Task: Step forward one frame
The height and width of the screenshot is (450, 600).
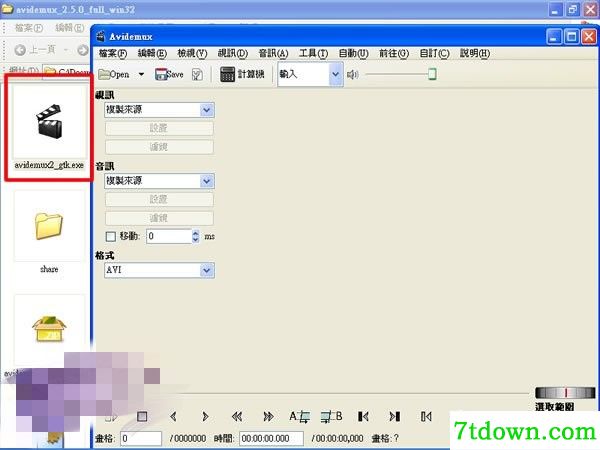Action: point(205,416)
